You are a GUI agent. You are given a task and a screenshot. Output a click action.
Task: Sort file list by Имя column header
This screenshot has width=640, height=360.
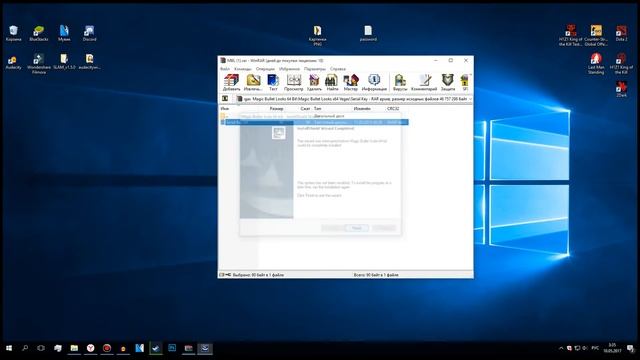[224, 109]
